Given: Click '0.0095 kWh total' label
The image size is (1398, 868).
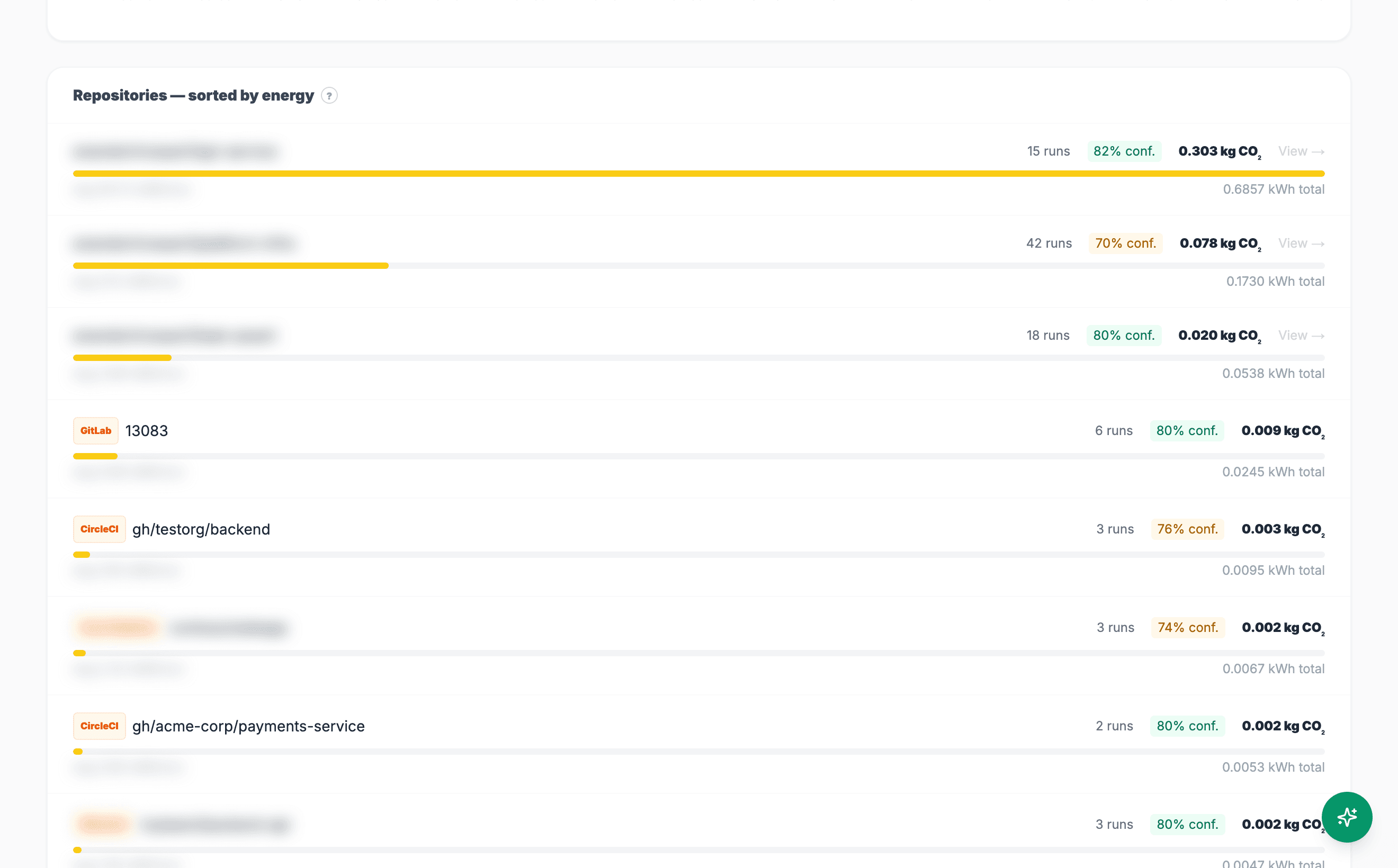Looking at the screenshot, I should pos(1274,571).
